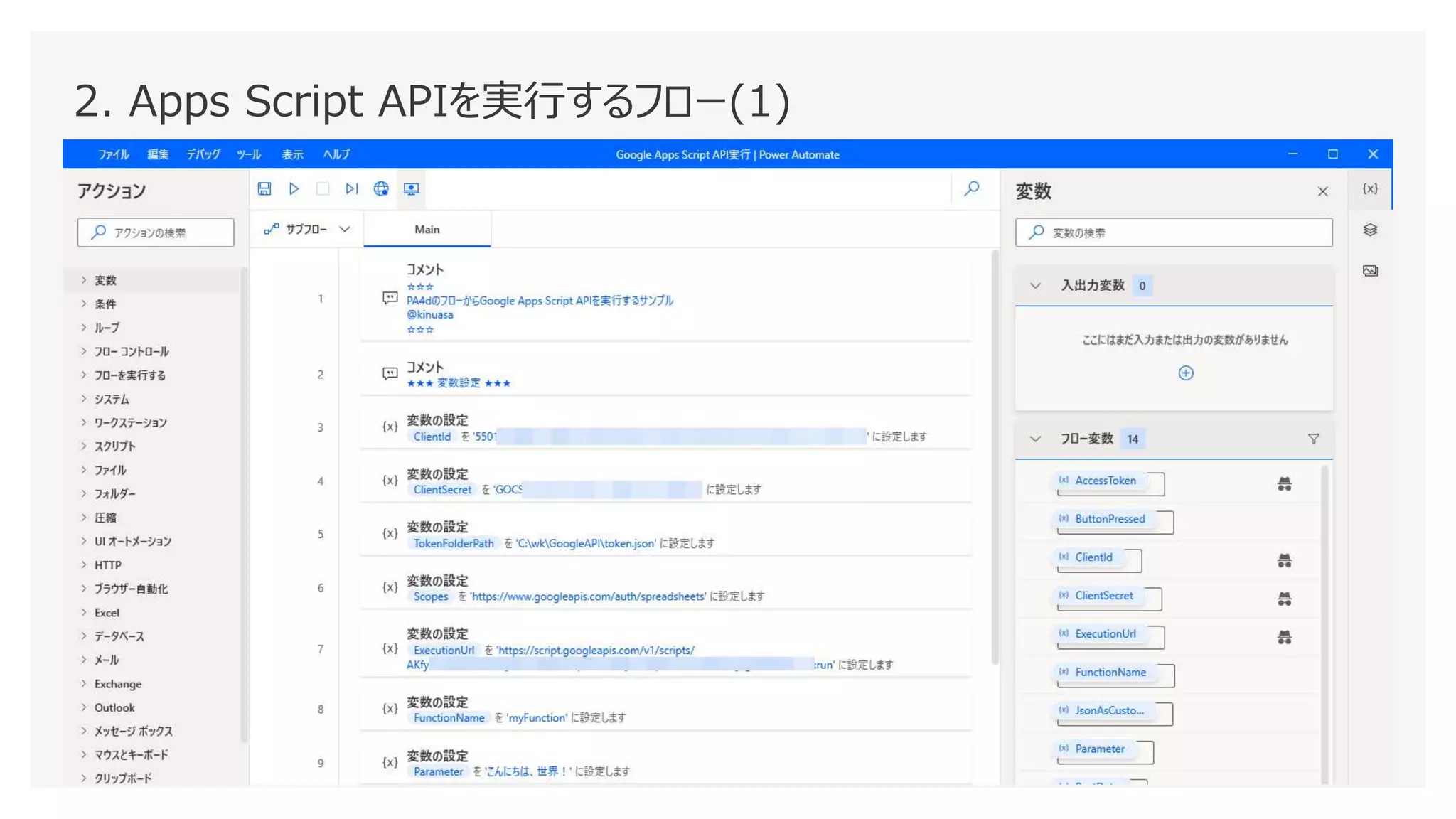1456x819 pixels.
Task: Select the Main subflow tab
Action: pos(427,229)
